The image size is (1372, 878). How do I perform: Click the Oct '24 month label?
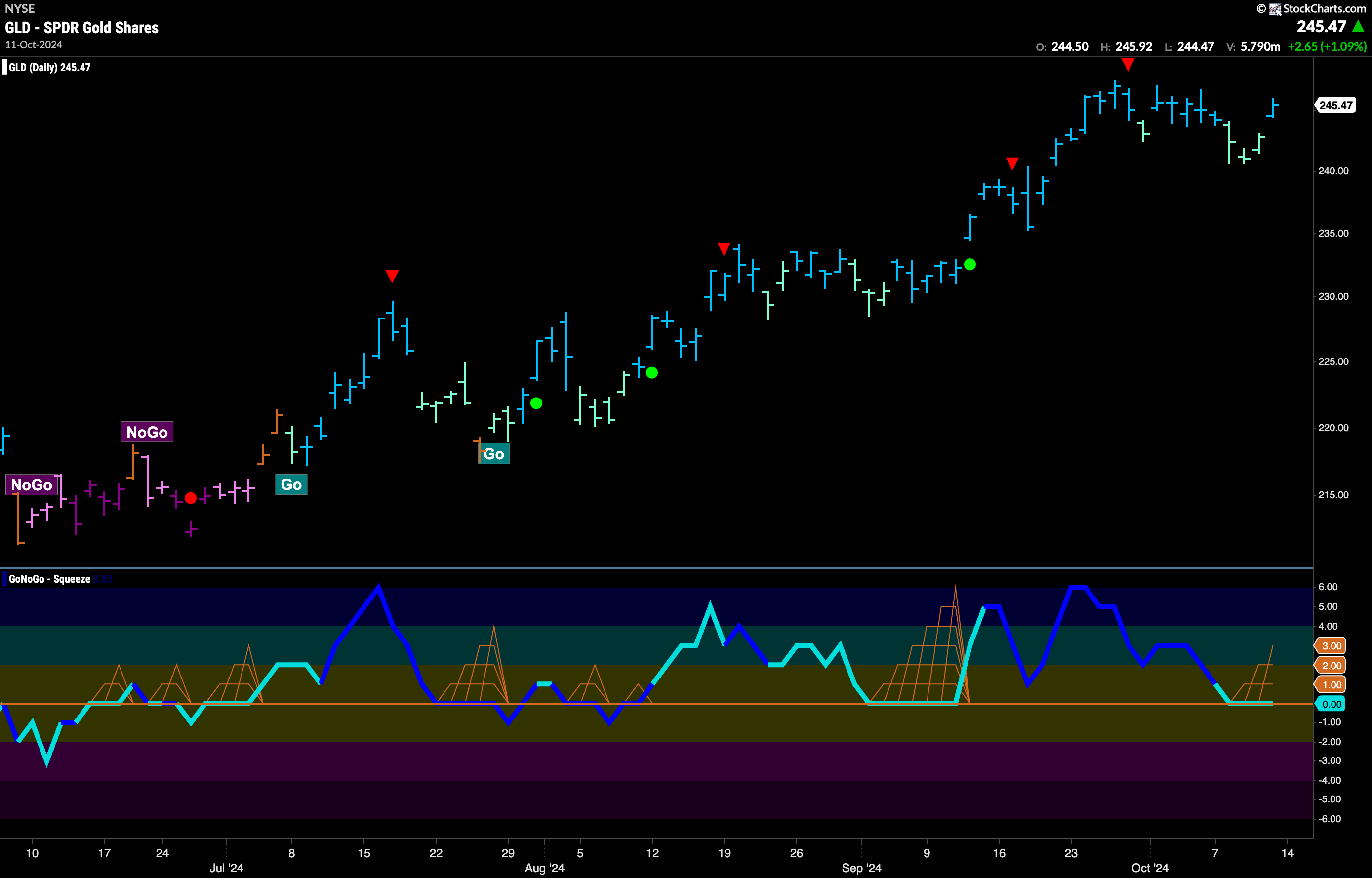(1150, 868)
